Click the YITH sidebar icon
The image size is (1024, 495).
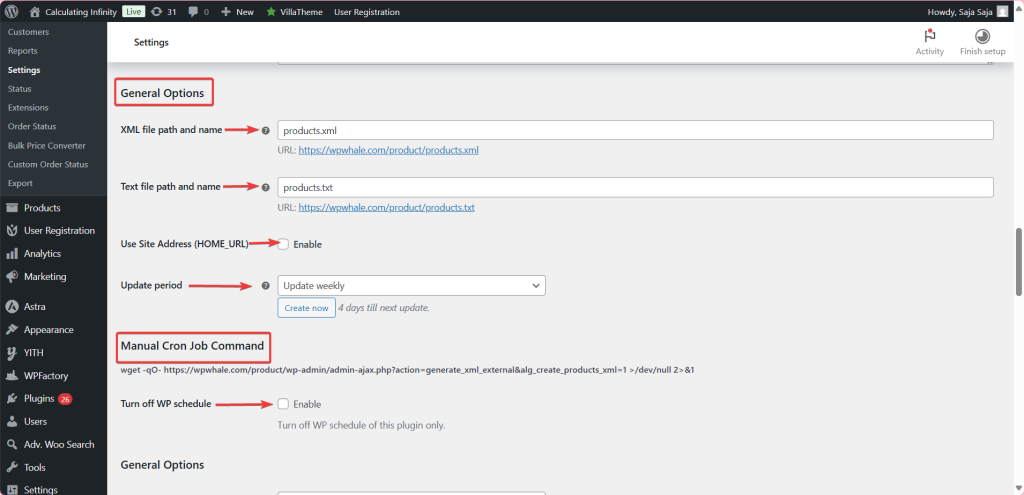pos(12,353)
